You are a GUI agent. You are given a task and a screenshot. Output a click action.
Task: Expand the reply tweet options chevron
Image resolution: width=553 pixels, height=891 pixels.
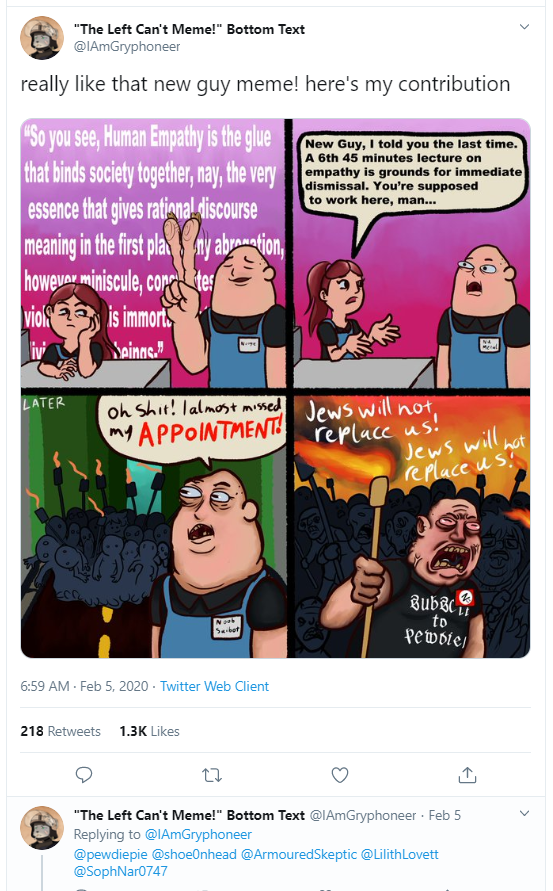point(525,813)
